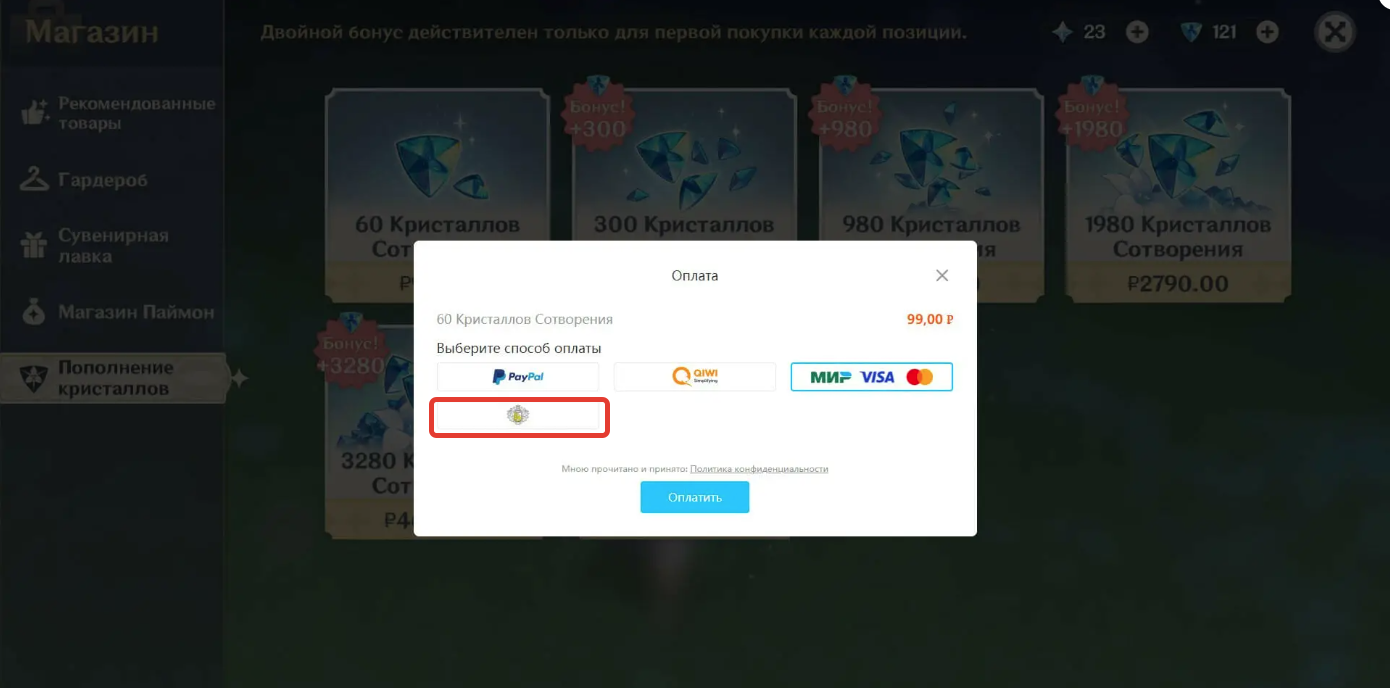Open the Политика конфиденциальности link
This screenshot has width=1390, height=688.
[x=759, y=469]
